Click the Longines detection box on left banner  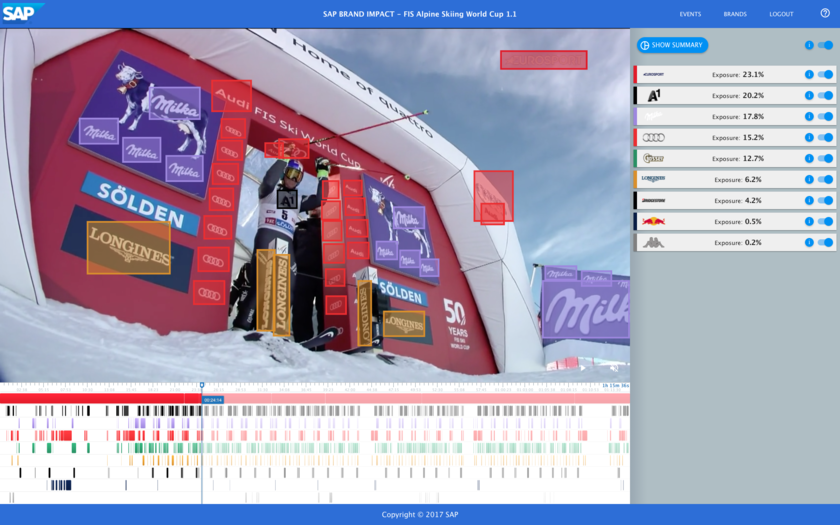click(128, 247)
